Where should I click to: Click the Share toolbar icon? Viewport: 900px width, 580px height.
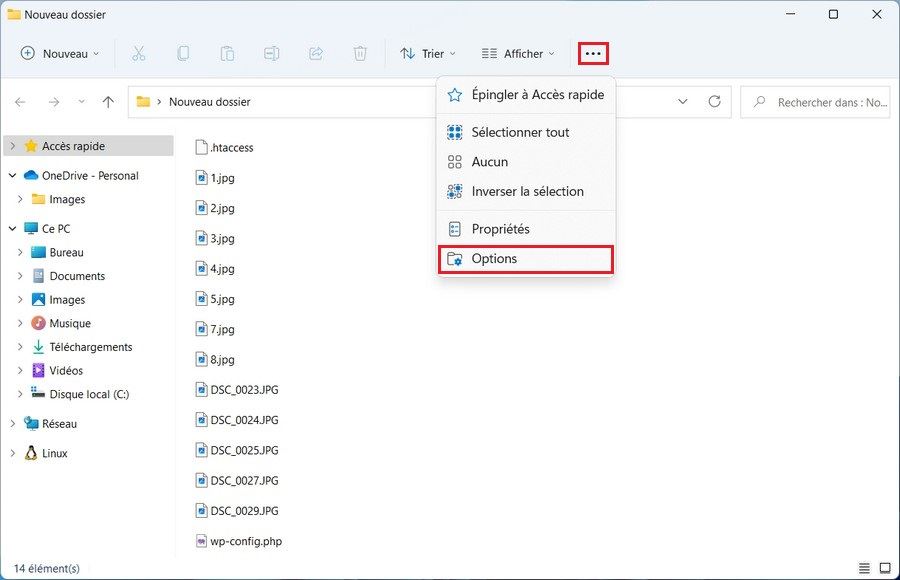[x=315, y=53]
